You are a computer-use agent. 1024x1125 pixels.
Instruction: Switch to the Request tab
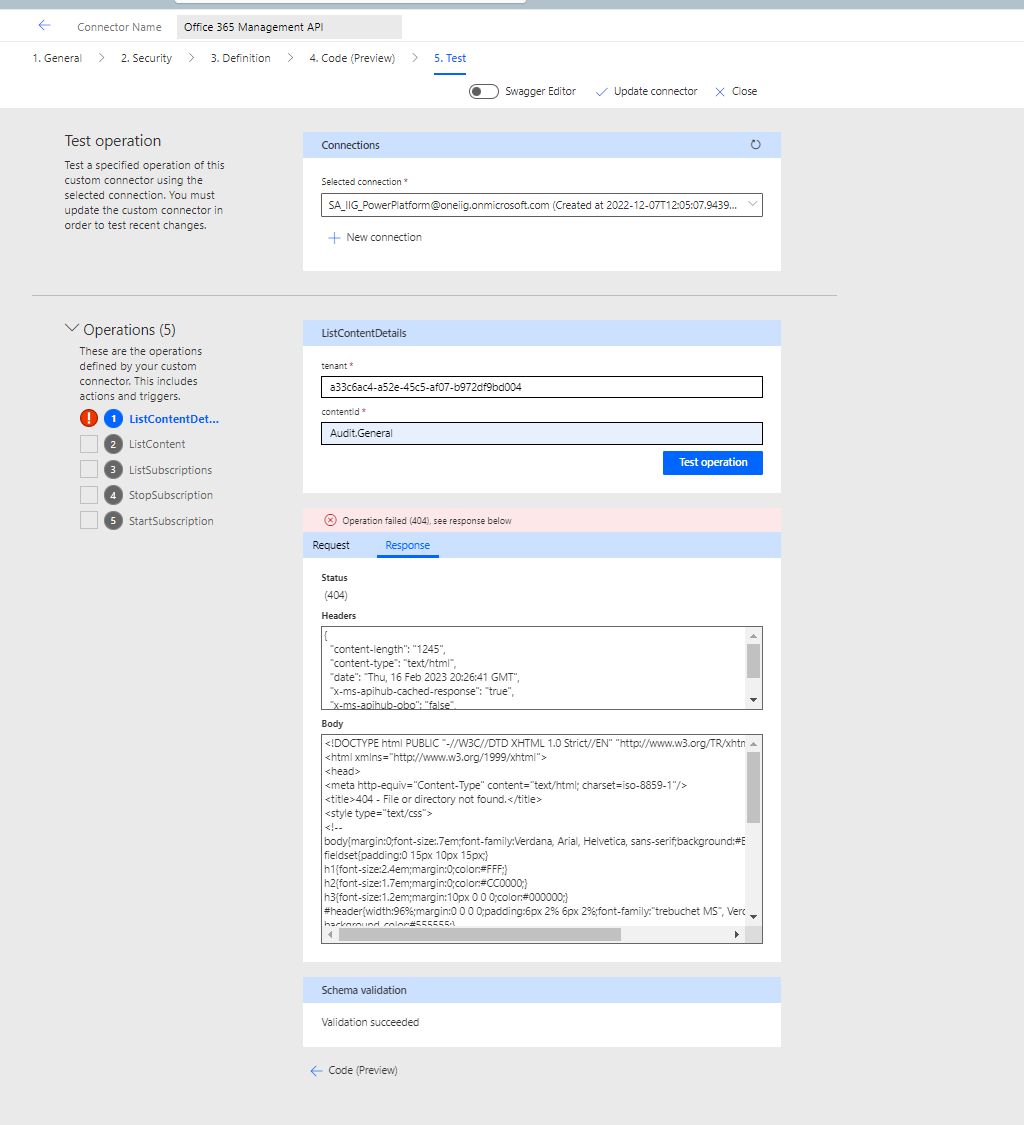(x=331, y=545)
